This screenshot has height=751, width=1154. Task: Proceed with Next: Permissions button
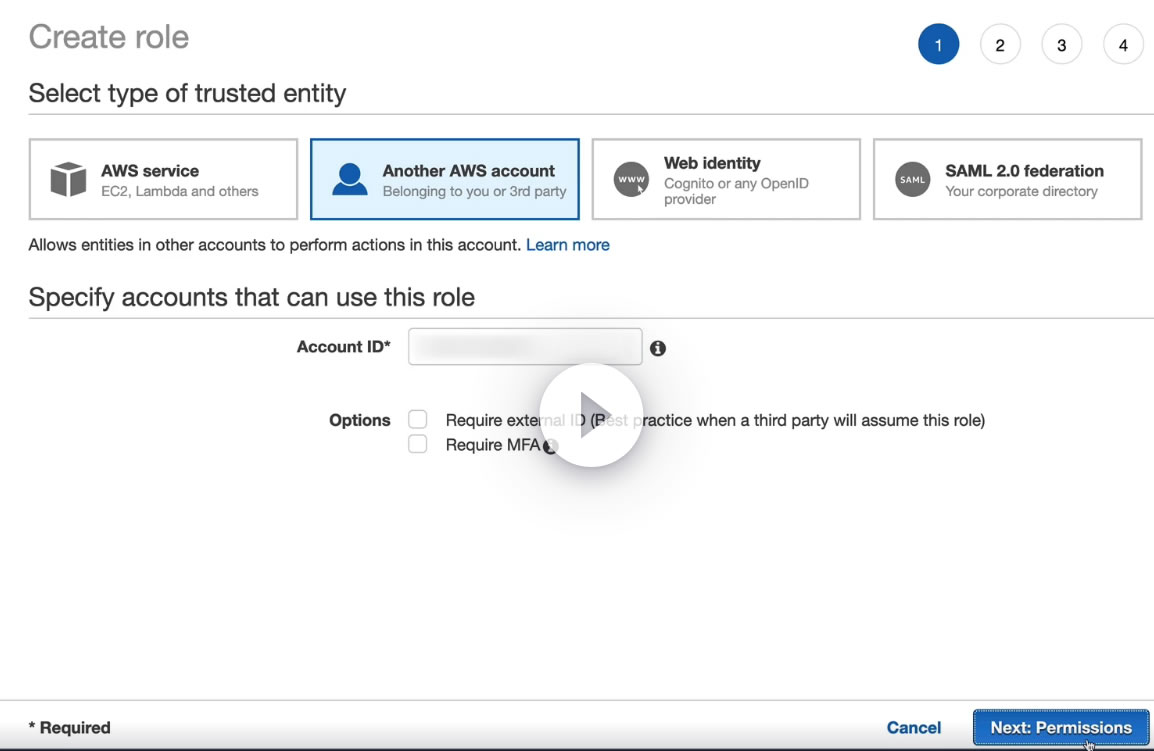[1061, 728]
